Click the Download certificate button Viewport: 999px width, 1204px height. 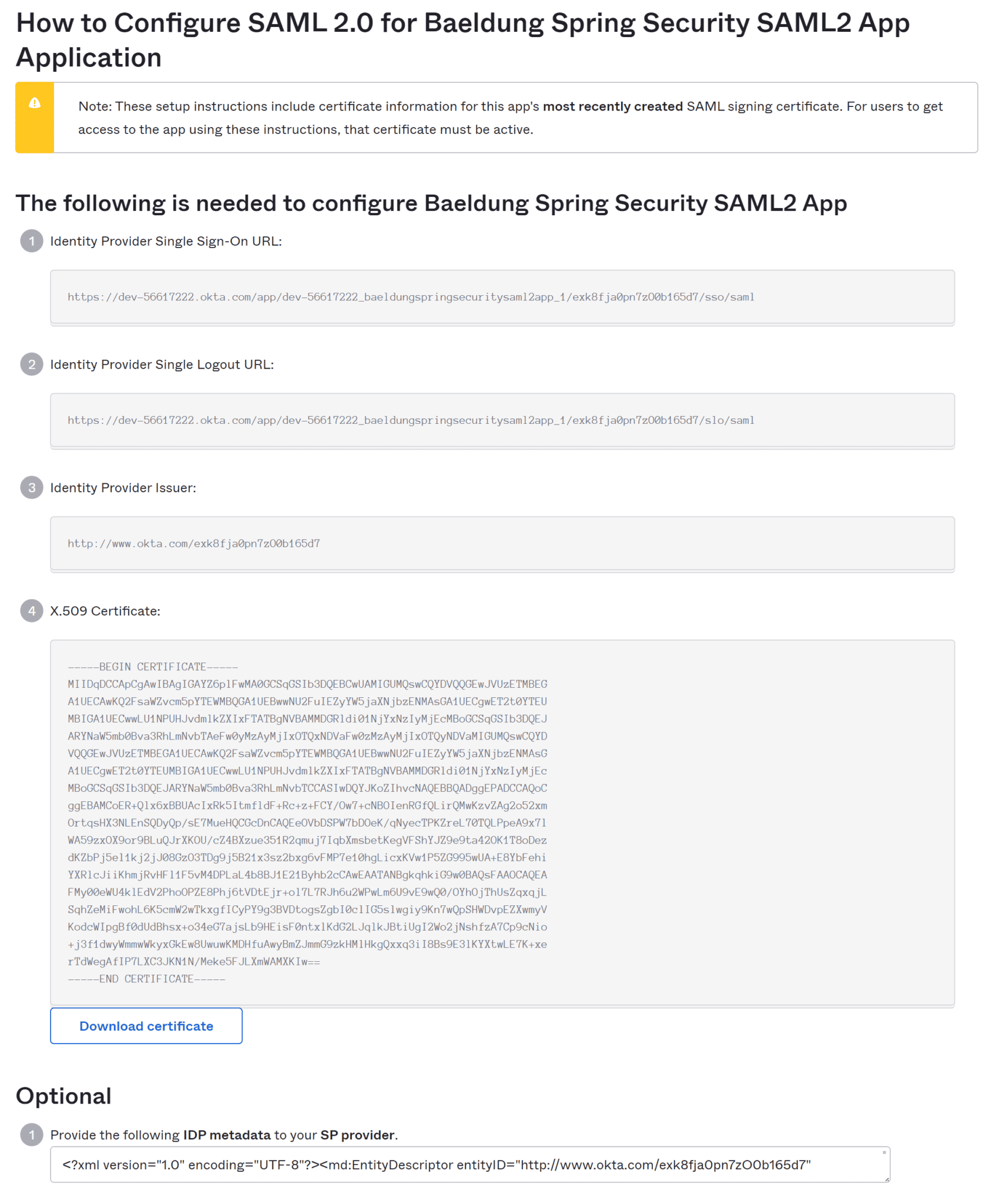point(146,1025)
